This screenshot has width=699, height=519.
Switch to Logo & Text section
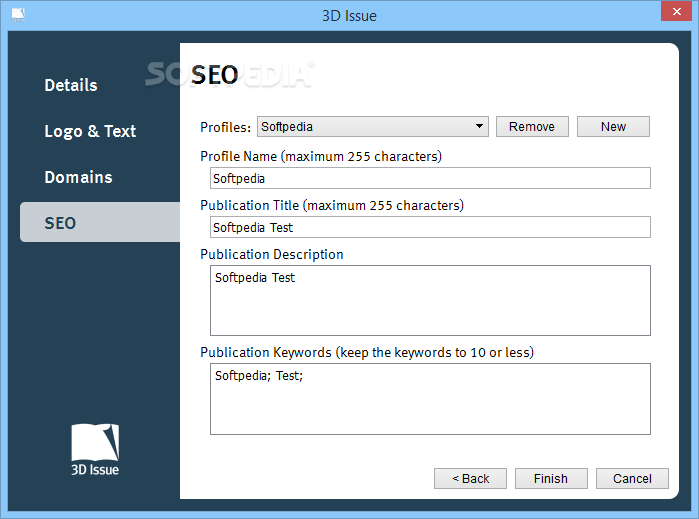coord(90,131)
